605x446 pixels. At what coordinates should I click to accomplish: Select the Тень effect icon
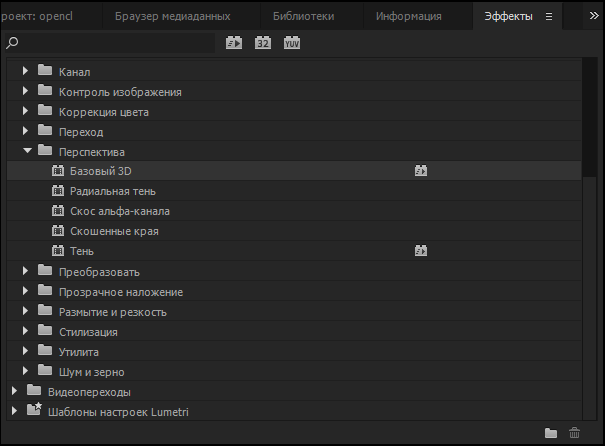coord(57,251)
